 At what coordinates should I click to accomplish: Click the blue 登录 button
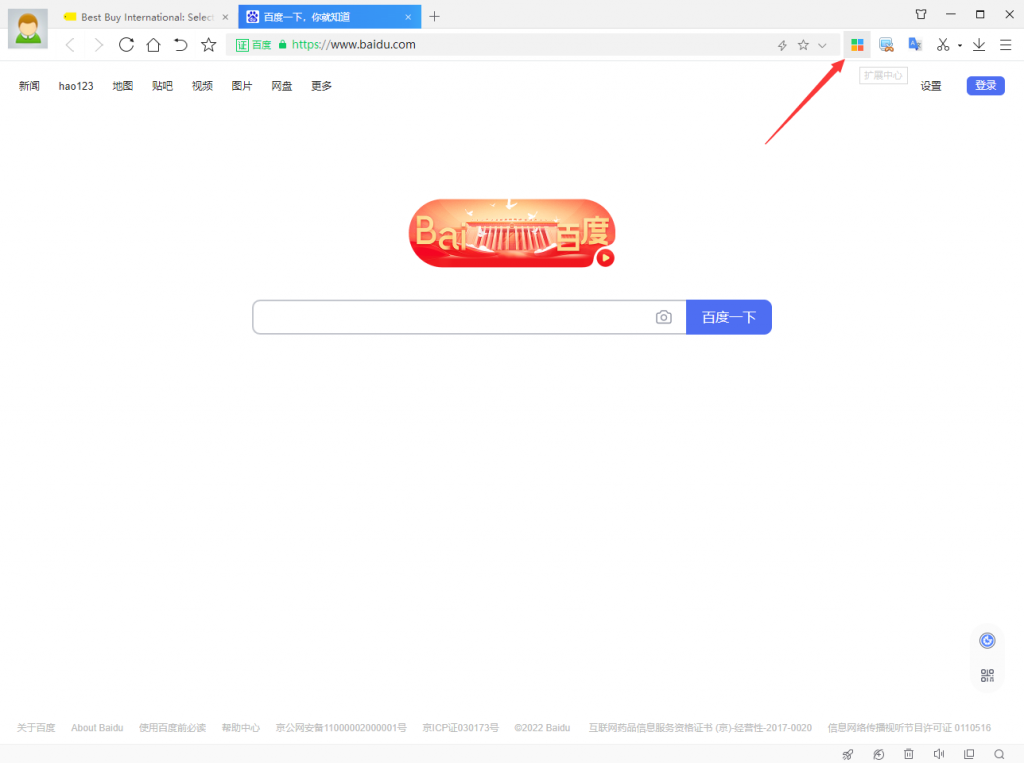tap(985, 86)
